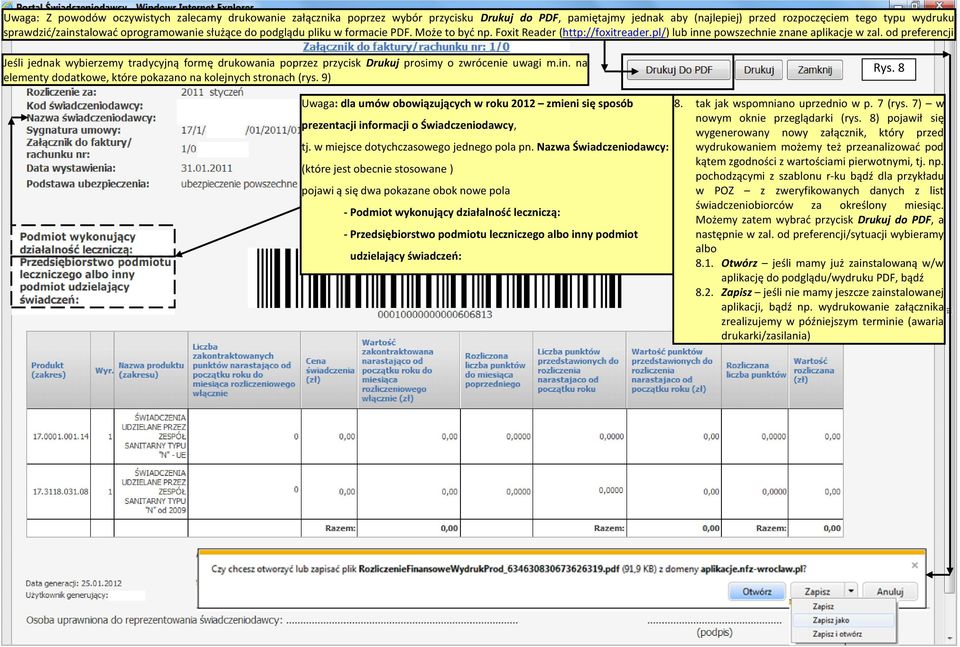Image resolution: width=960 pixels, height=647 pixels.
Task: Click the 2011 styczeń settlement period value
Action: [212, 92]
